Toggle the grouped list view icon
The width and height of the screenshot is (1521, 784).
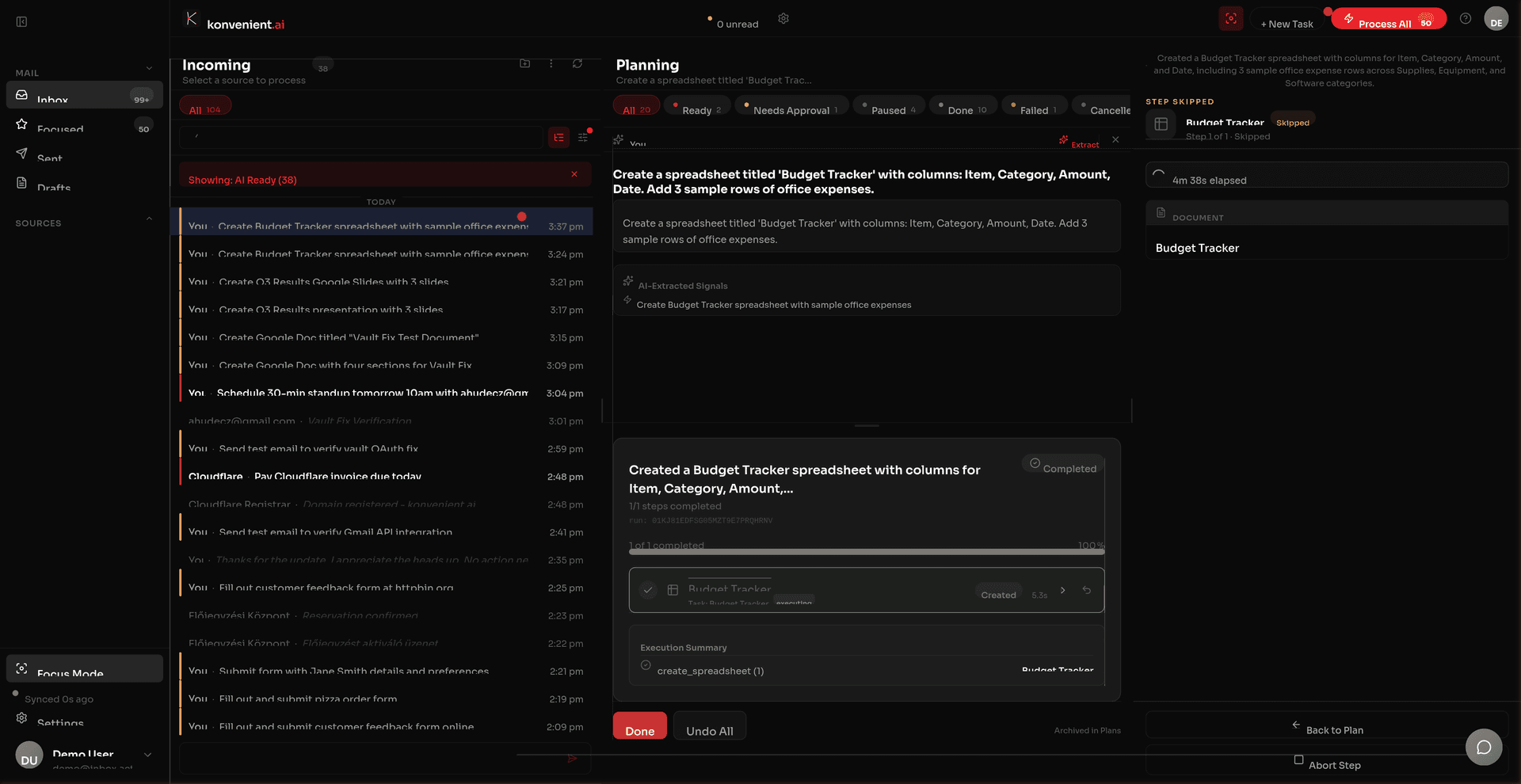click(x=558, y=137)
